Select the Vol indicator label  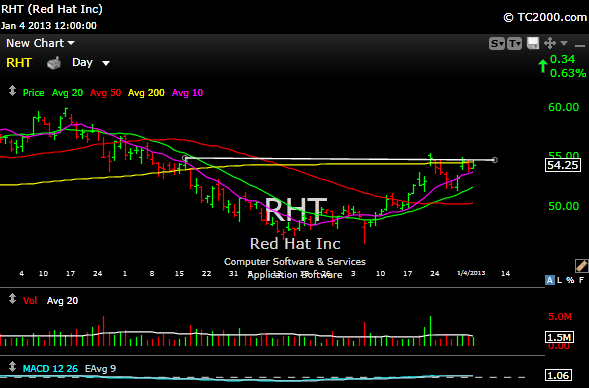coord(30,300)
